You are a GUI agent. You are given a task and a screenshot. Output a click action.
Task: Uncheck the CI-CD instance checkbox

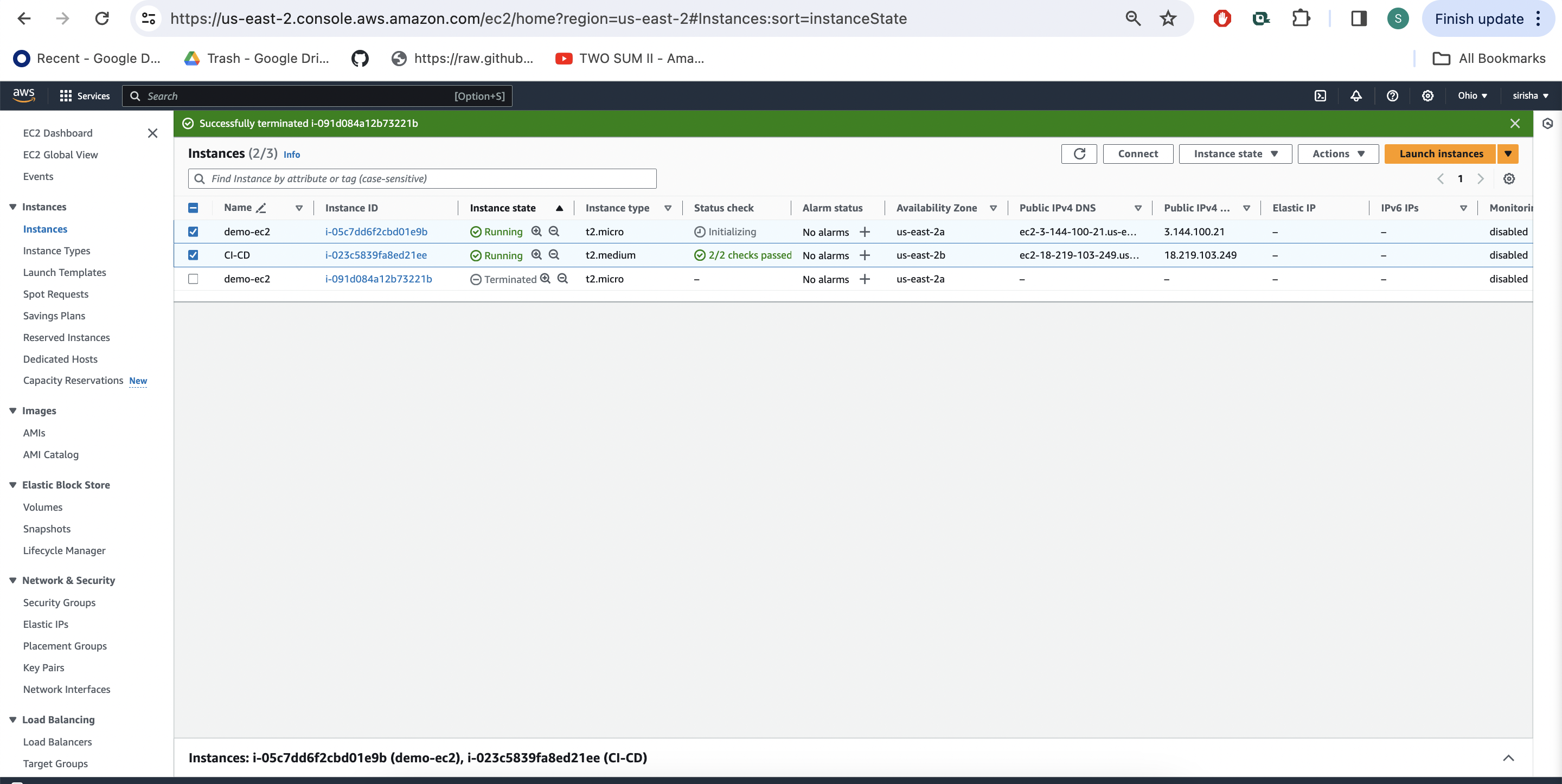click(x=193, y=255)
